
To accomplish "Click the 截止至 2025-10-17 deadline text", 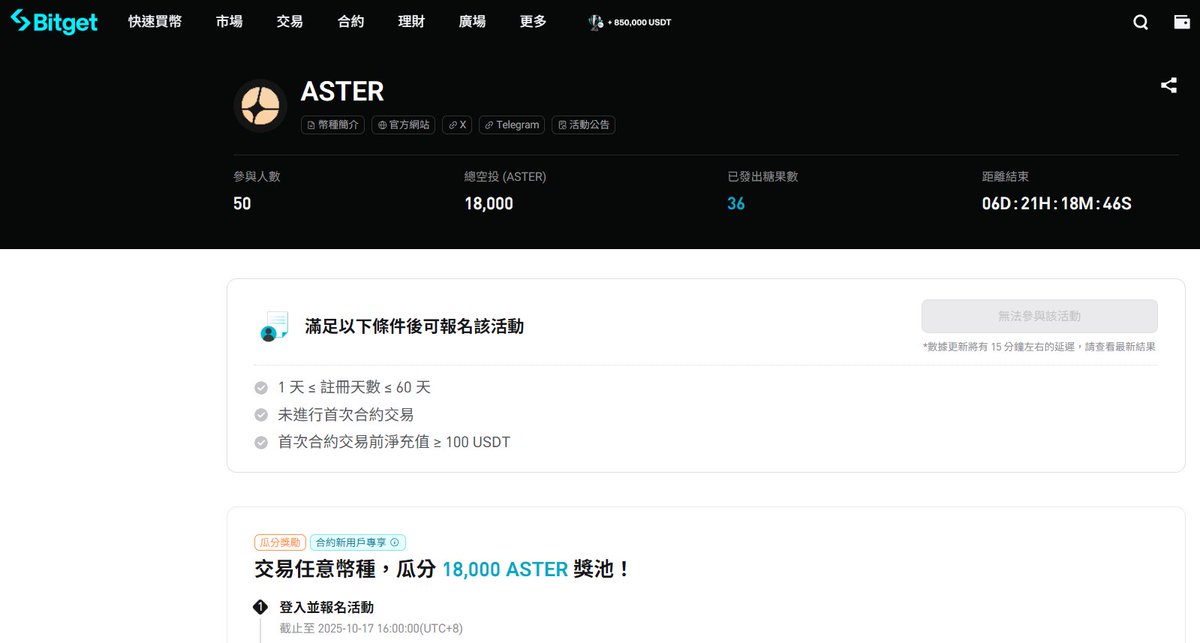I will pos(371,628).
